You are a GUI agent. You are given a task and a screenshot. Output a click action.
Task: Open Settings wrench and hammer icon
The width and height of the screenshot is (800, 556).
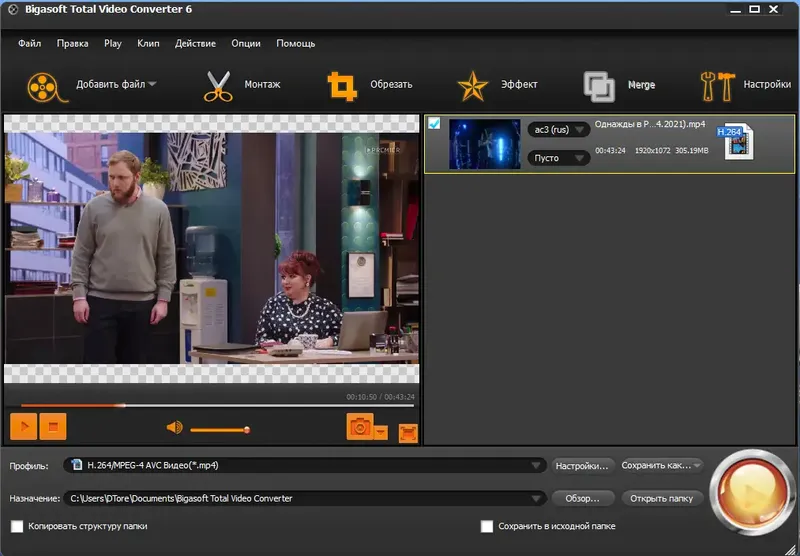click(717, 86)
